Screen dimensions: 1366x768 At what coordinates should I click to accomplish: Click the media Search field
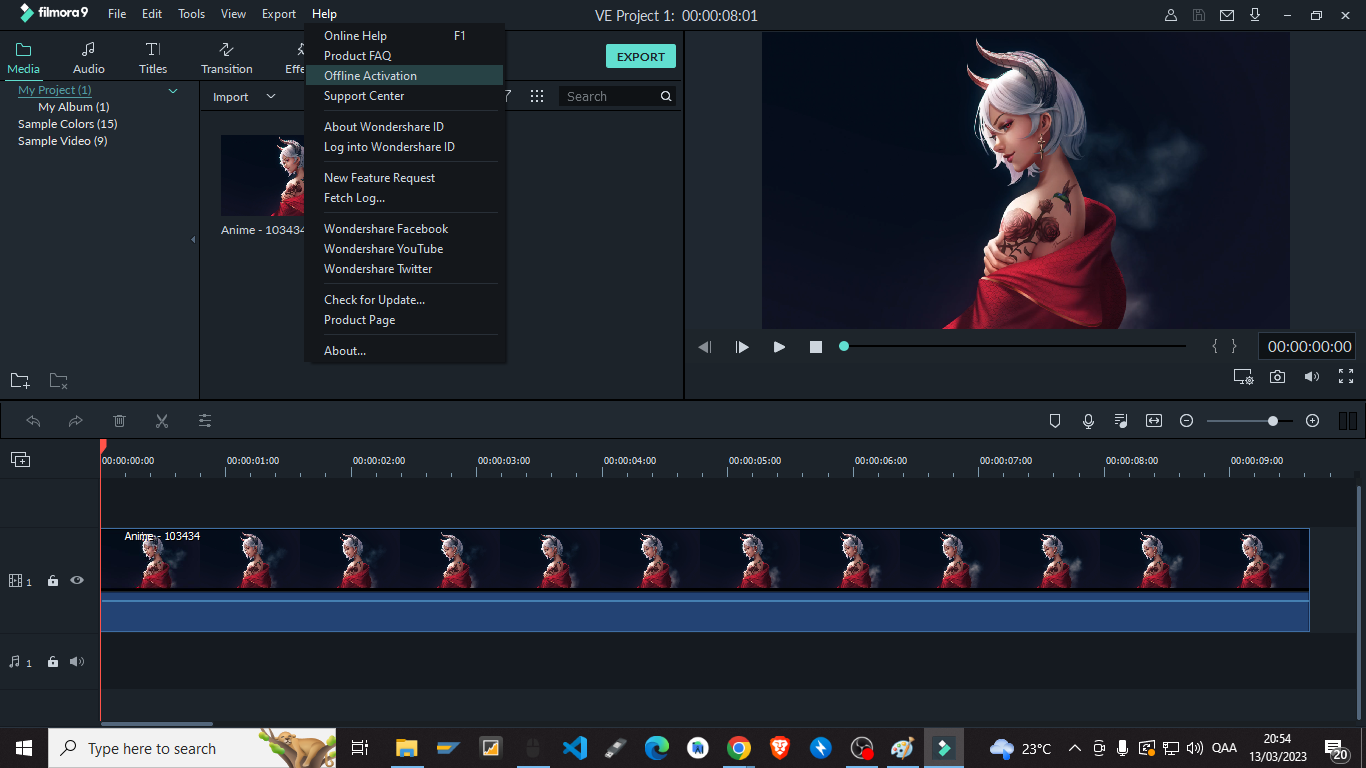click(617, 96)
